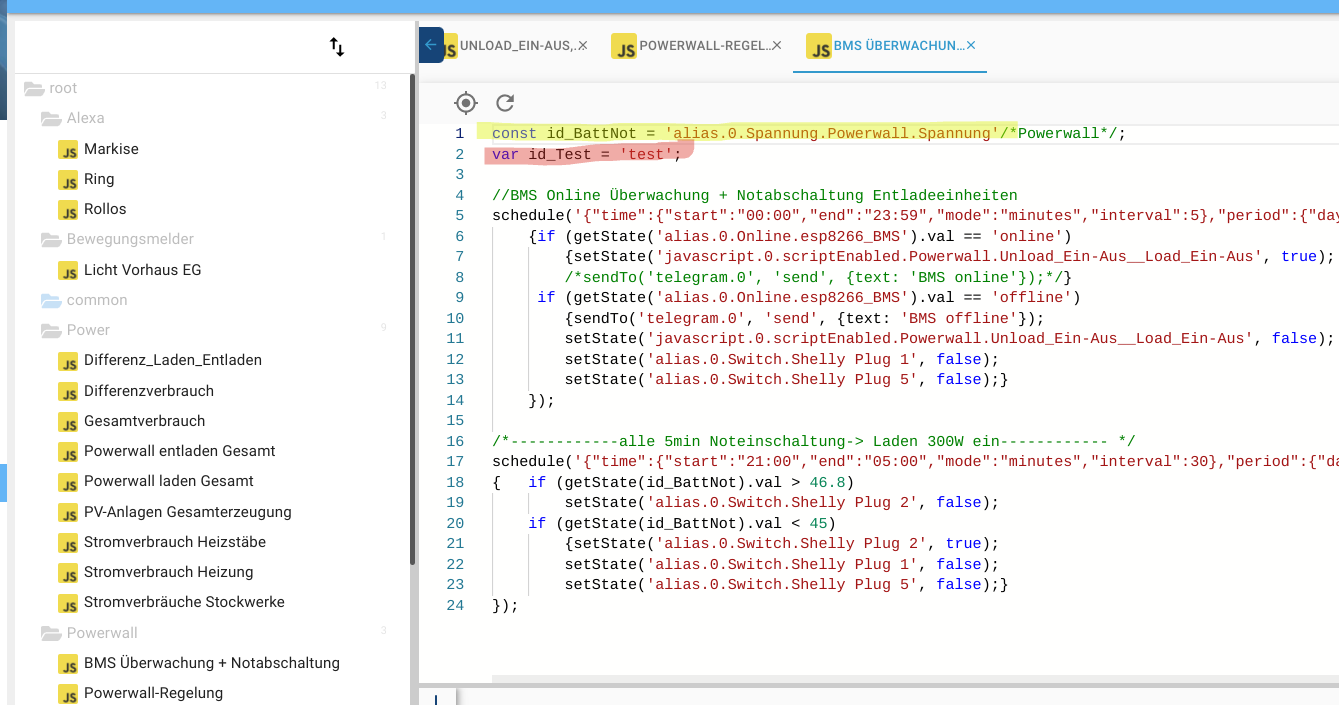Click the blue back arrow sidebar toggle
The height and width of the screenshot is (705, 1339).
431,45
